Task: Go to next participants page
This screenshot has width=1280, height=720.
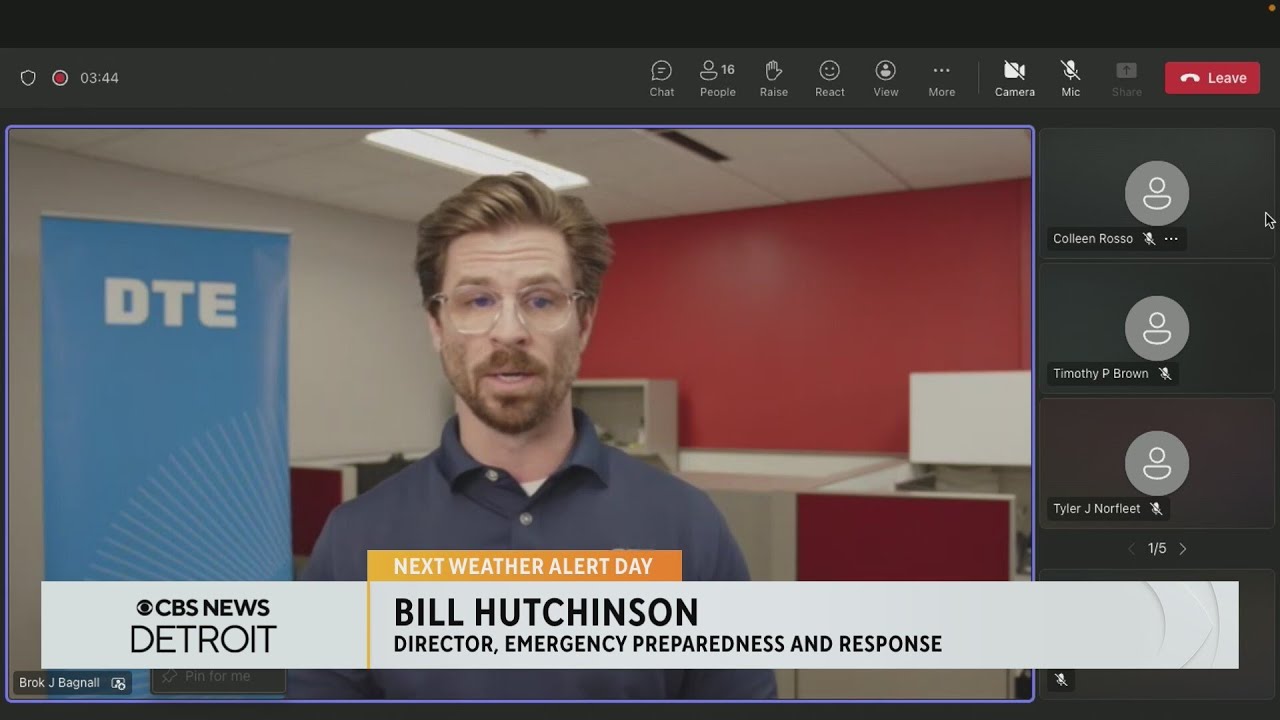Action: click(x=1183, y=549)
